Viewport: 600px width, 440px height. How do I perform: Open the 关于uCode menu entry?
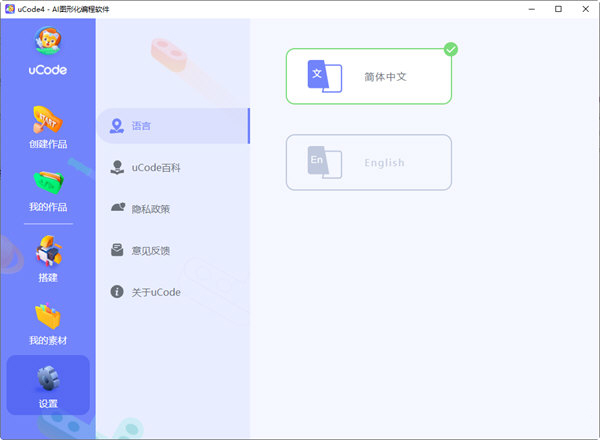(x=173, y=292)
